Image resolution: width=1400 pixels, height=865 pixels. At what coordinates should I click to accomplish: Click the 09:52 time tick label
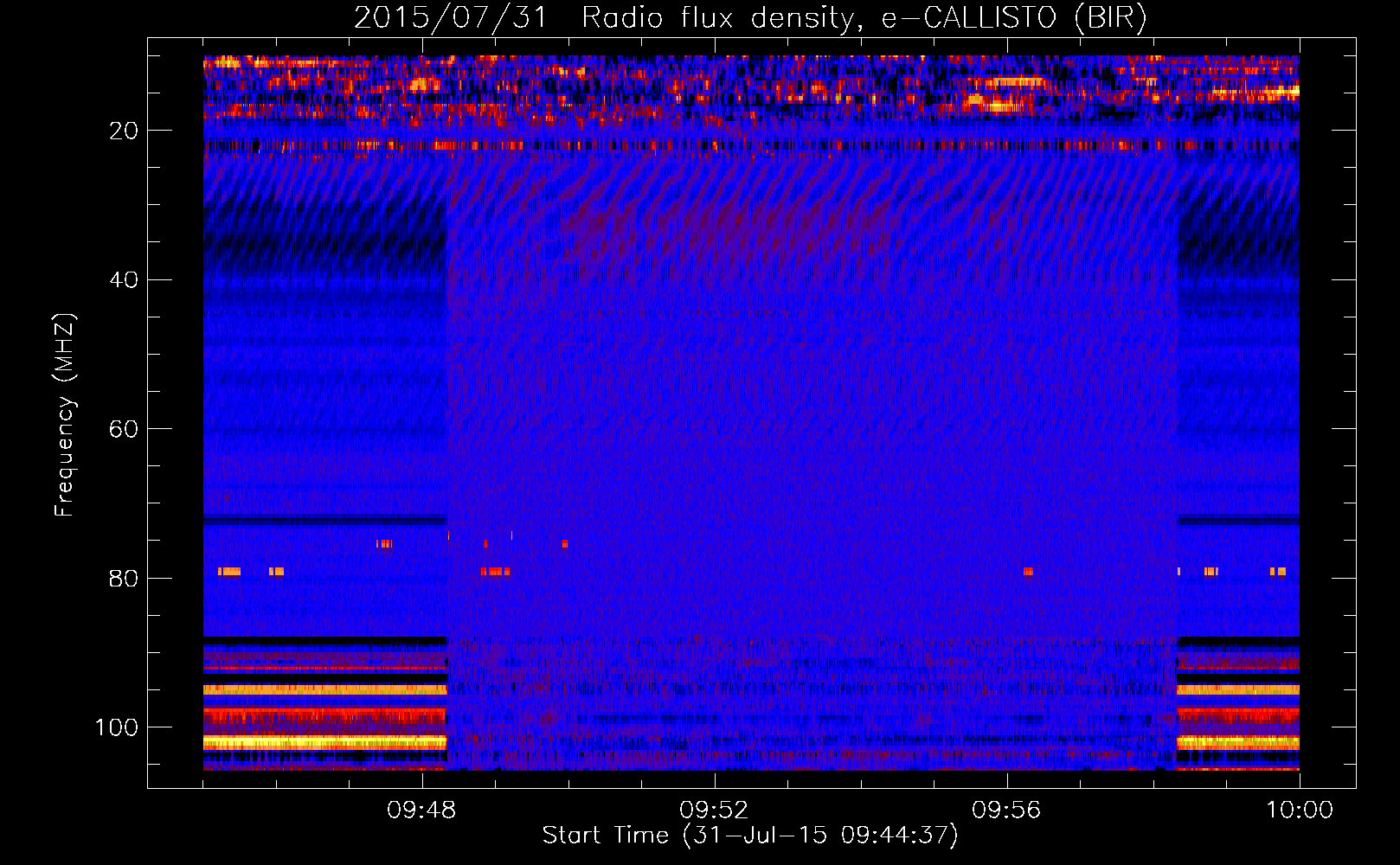point(714,811)
